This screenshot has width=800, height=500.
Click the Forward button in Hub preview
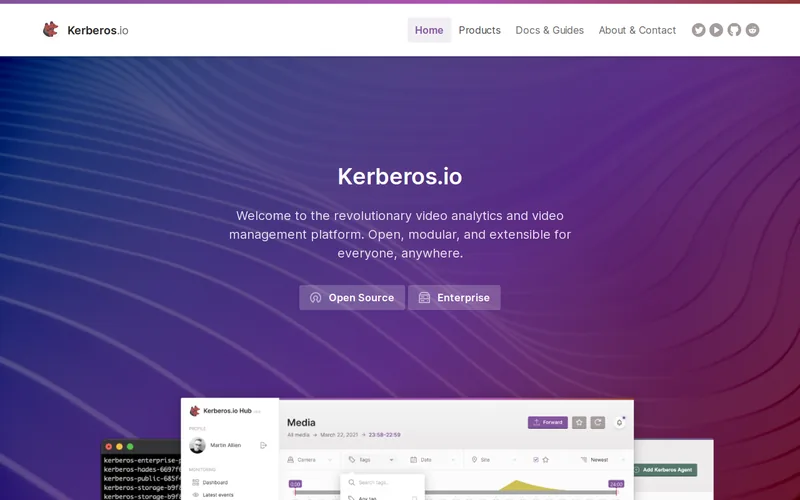coord(548,422)
